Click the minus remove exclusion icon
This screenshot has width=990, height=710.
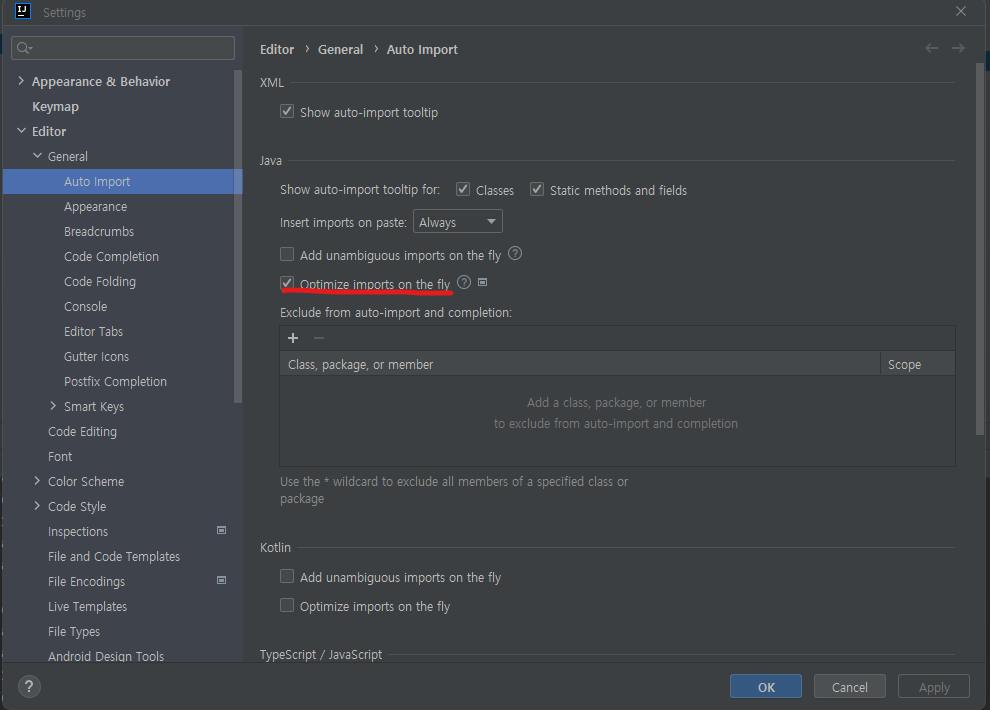pos(319,338)
